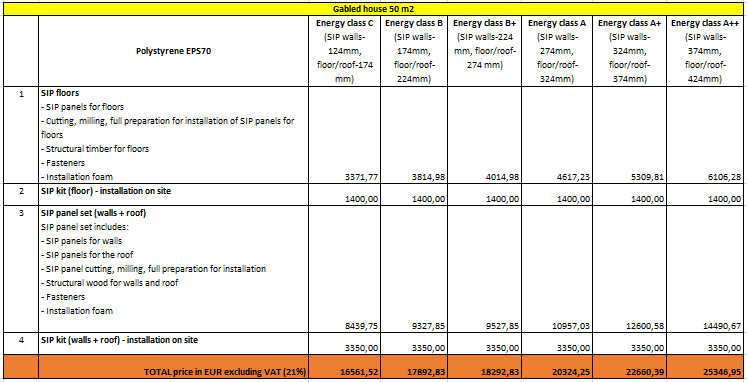
Task: Select row number 3 cell
Action: click(x=20, y=269)
